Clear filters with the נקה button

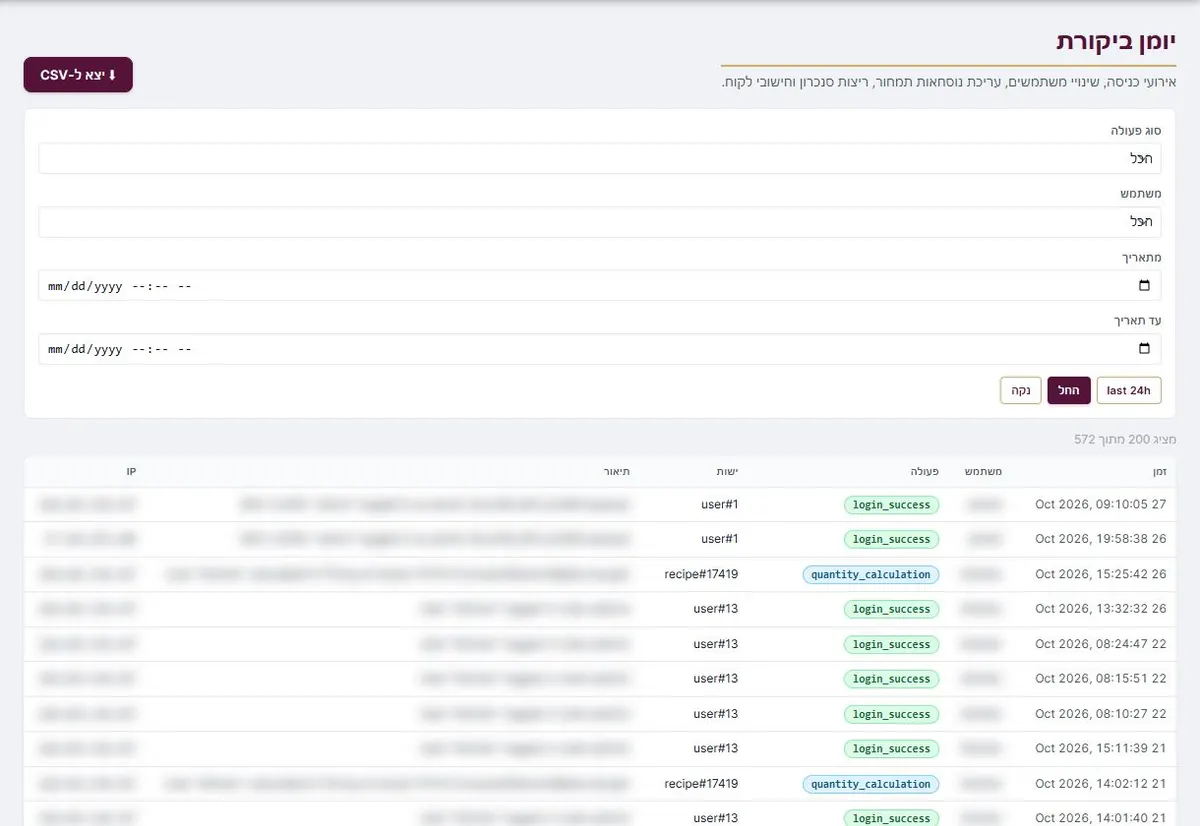pyautogui.click(x=1021, y=390)
